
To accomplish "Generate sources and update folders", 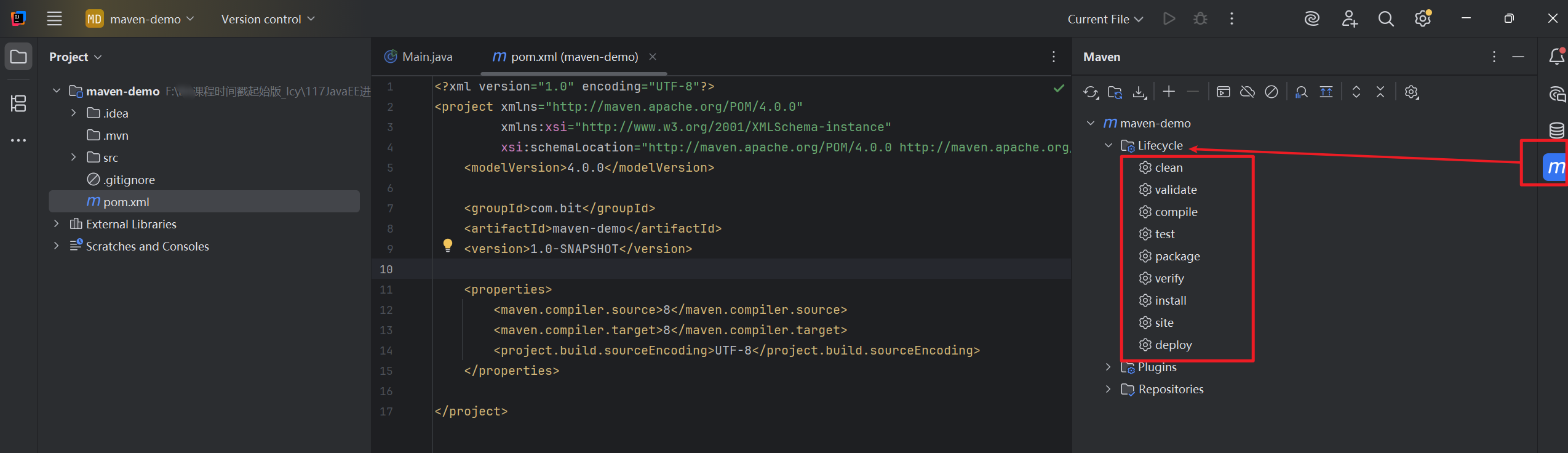I will point(1115,92).
